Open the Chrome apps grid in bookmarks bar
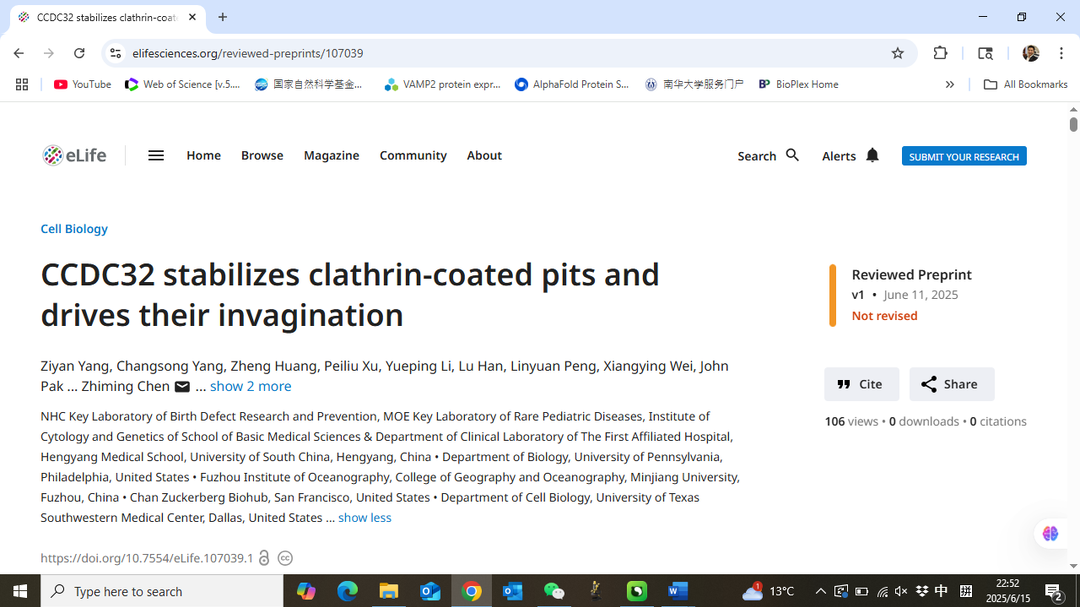Viewport: 1080px width, 607px height. [x=22, y=84]
